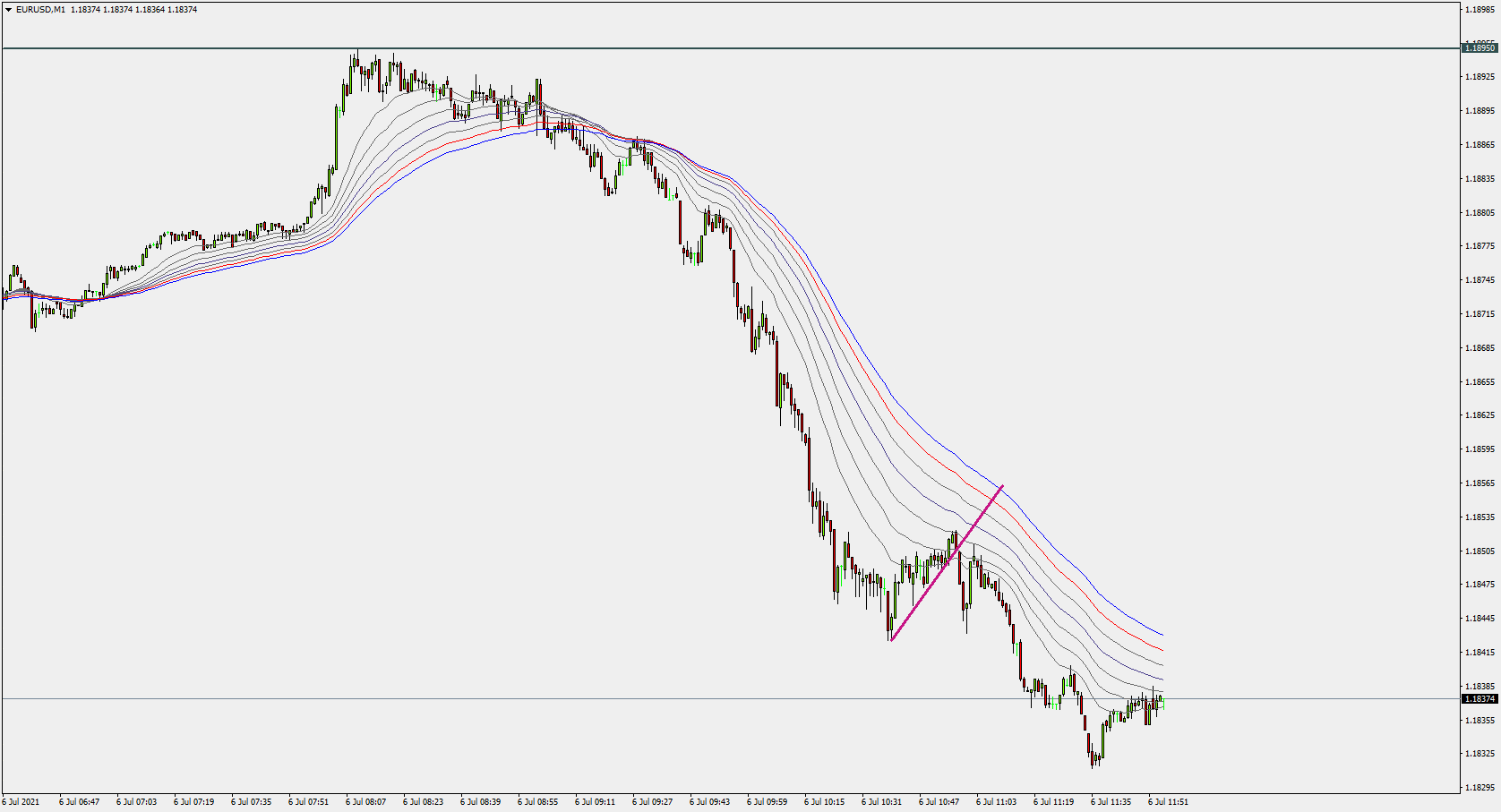1501x812 pixels.
Task: Click the small triangle before EURUSD,M1
Action: (x=8, y=10)
